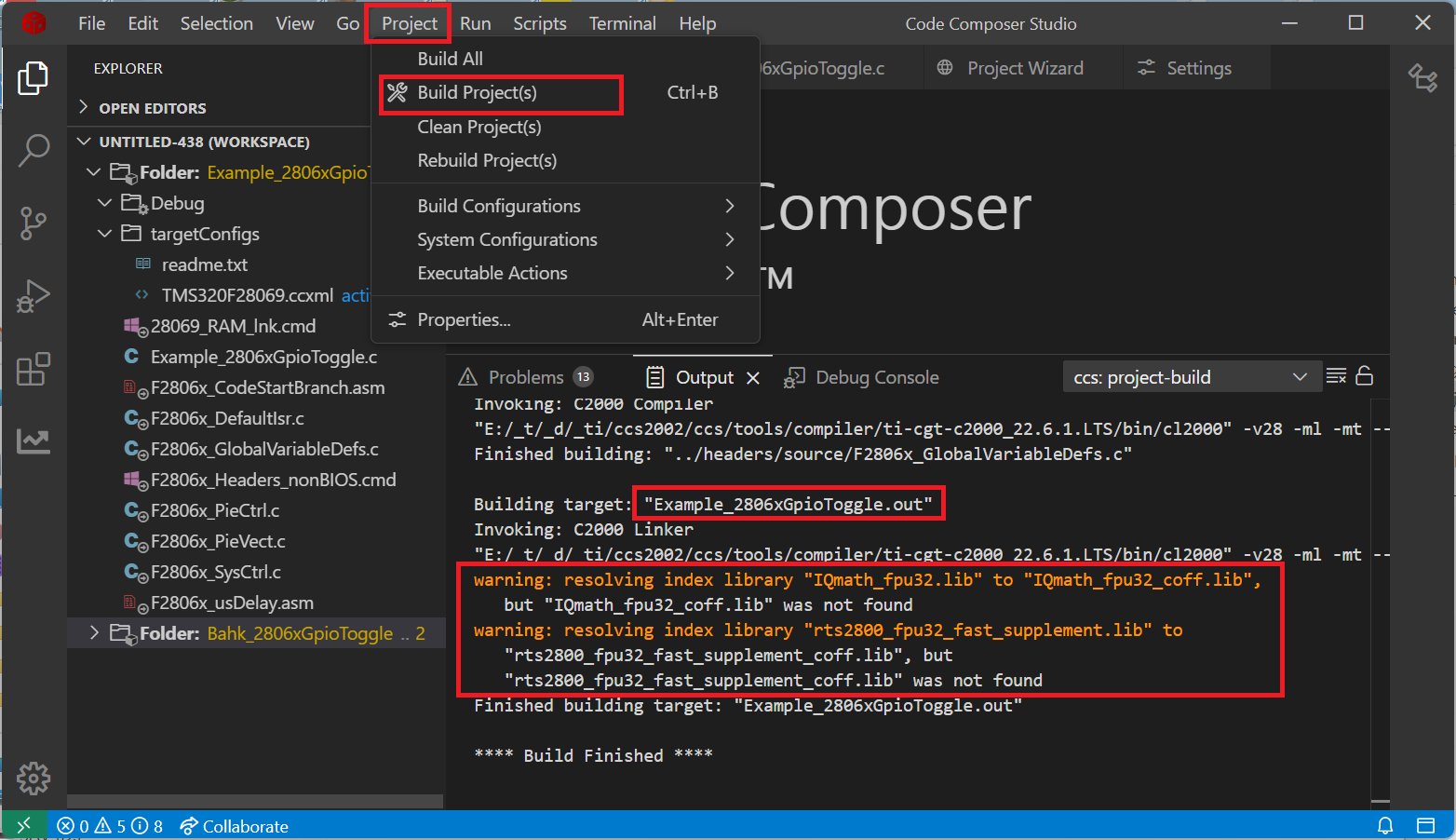Open the View menu
This screenshot has width=1456, height=840.
tap(295, 23)
